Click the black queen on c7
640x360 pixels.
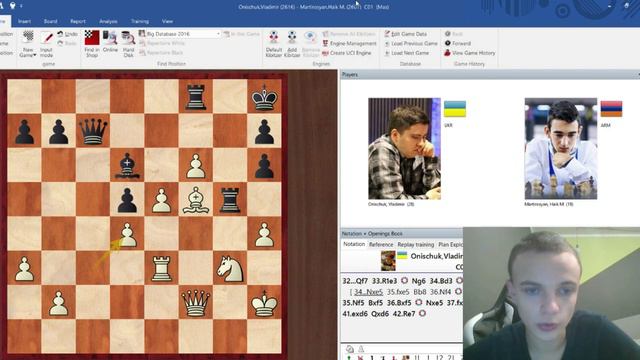click(x=93, y=131)
